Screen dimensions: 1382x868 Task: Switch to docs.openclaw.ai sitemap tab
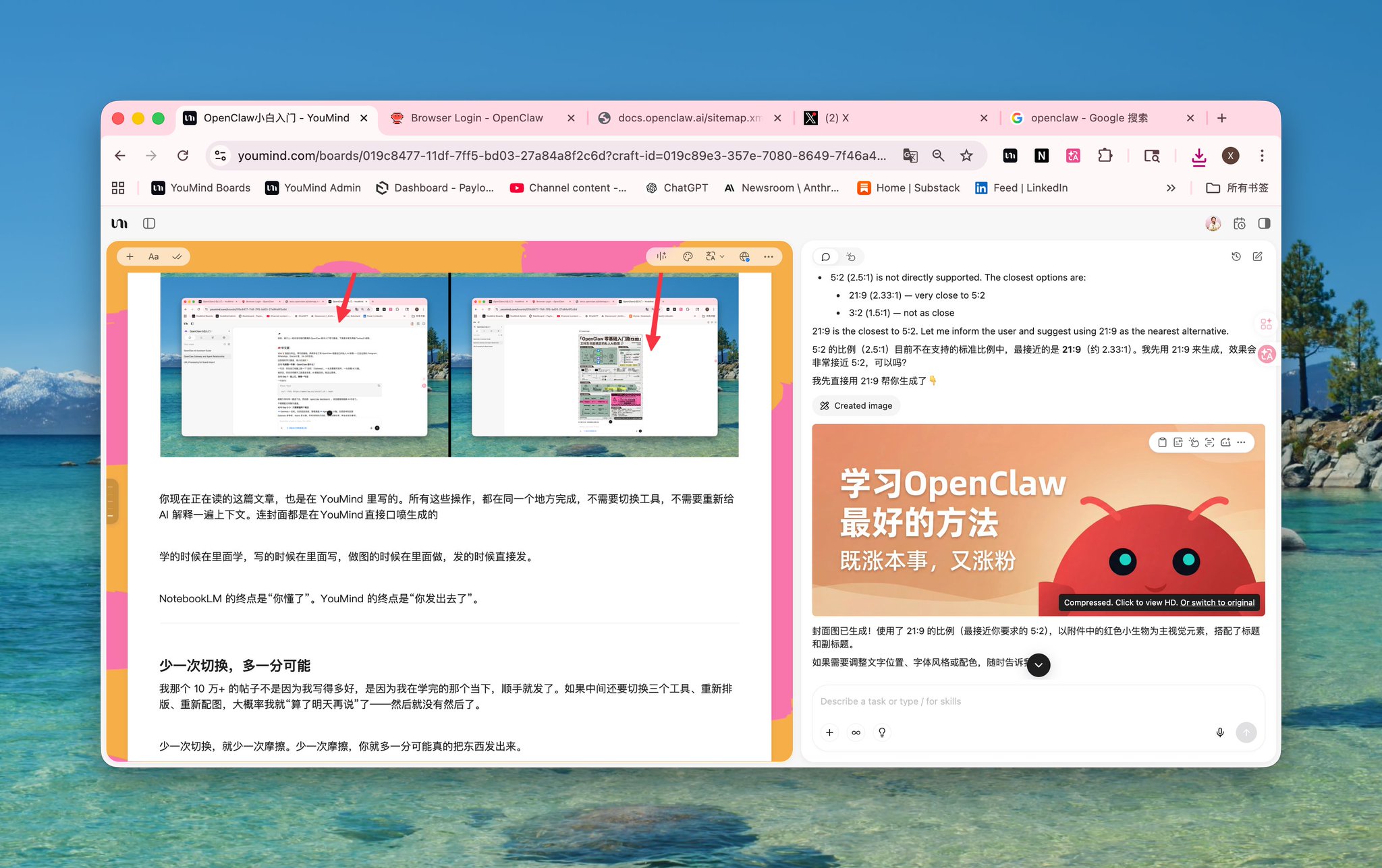[688, 118]
